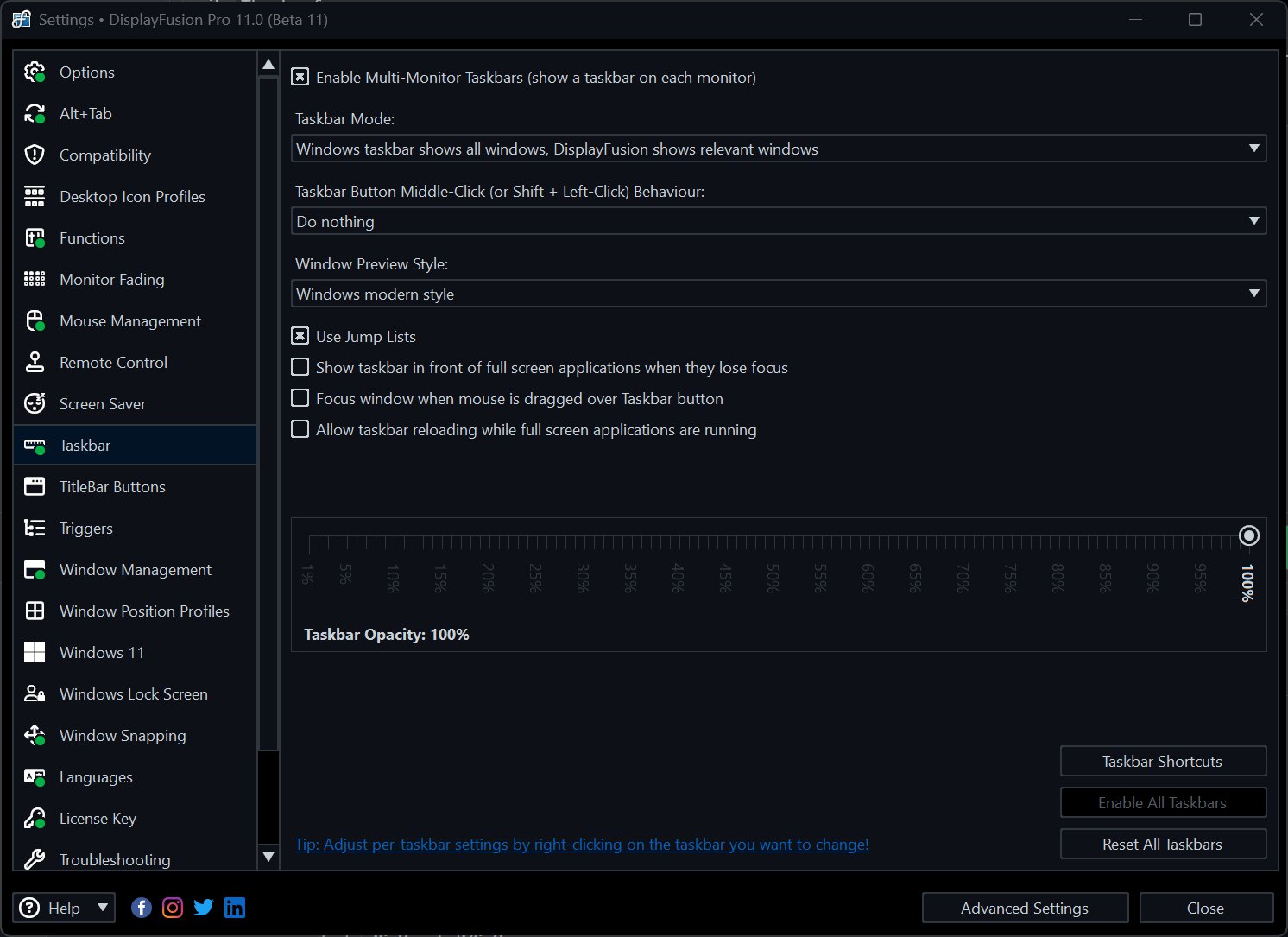Go to the Triggers settings page
This screenshot has width=1288, height=937.
[x=86, y=529]
